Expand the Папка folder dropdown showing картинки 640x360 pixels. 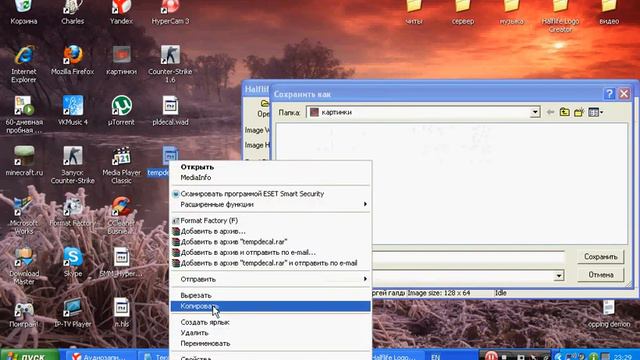pyautogui.click(x=535, y=112)
